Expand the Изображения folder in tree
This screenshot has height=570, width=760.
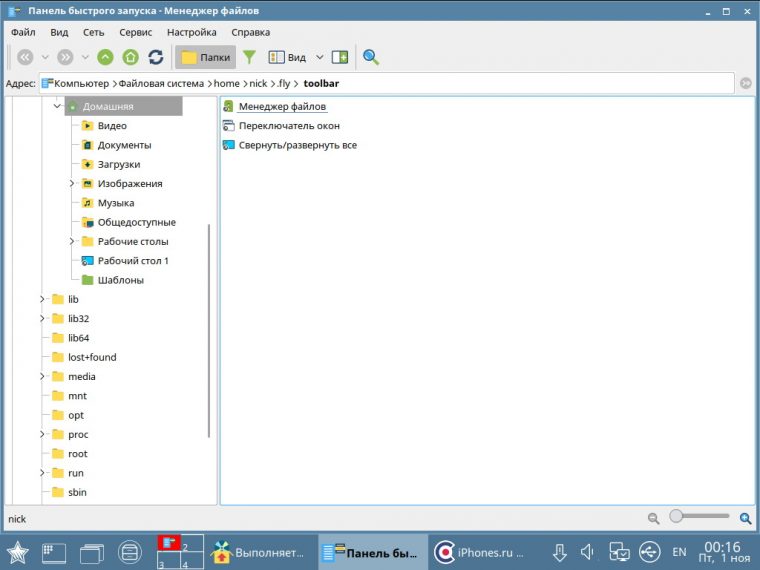coord(72,184)
